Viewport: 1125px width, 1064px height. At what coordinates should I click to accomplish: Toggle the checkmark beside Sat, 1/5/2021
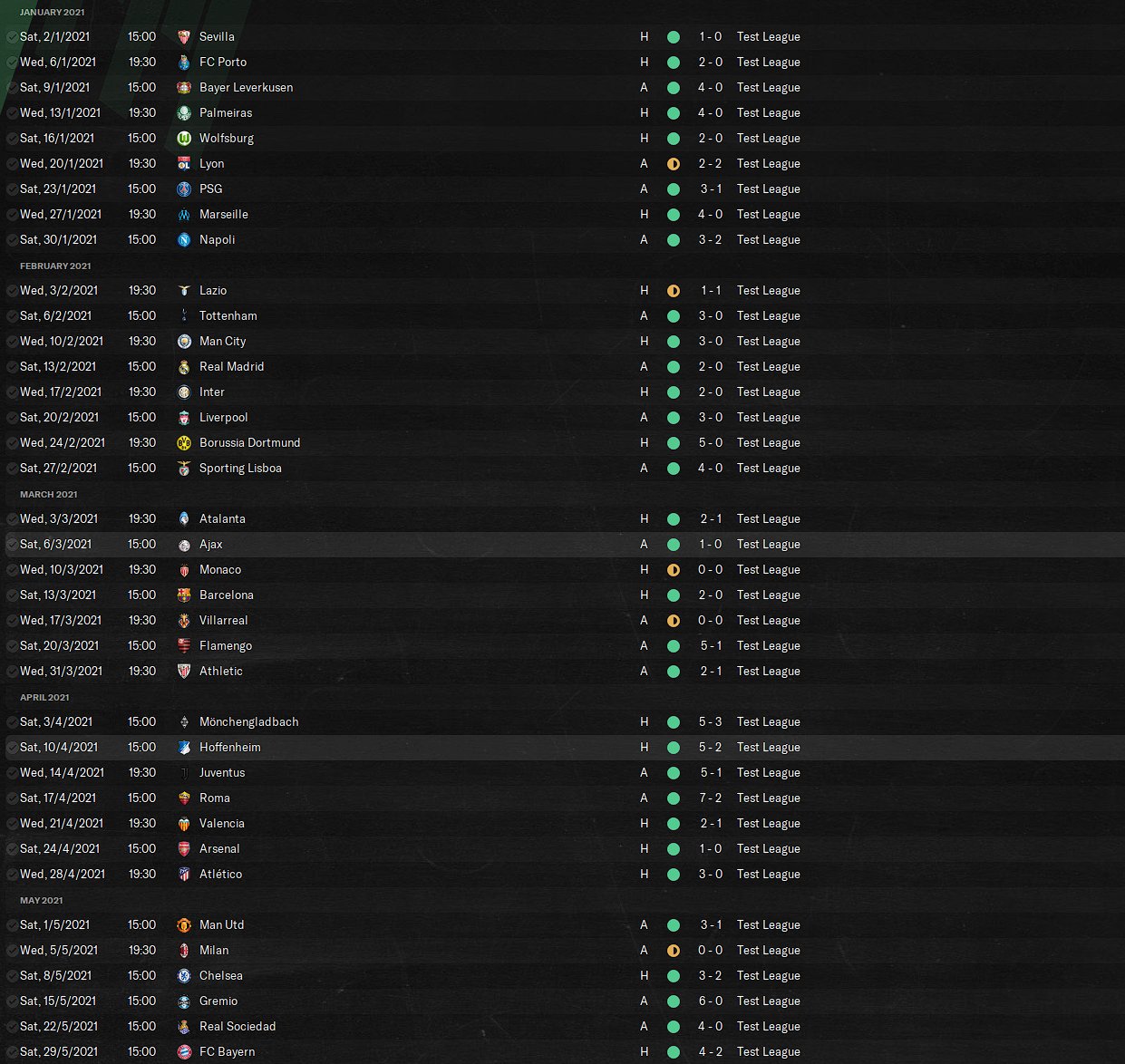pyautogui.click(x=12, y=925)
